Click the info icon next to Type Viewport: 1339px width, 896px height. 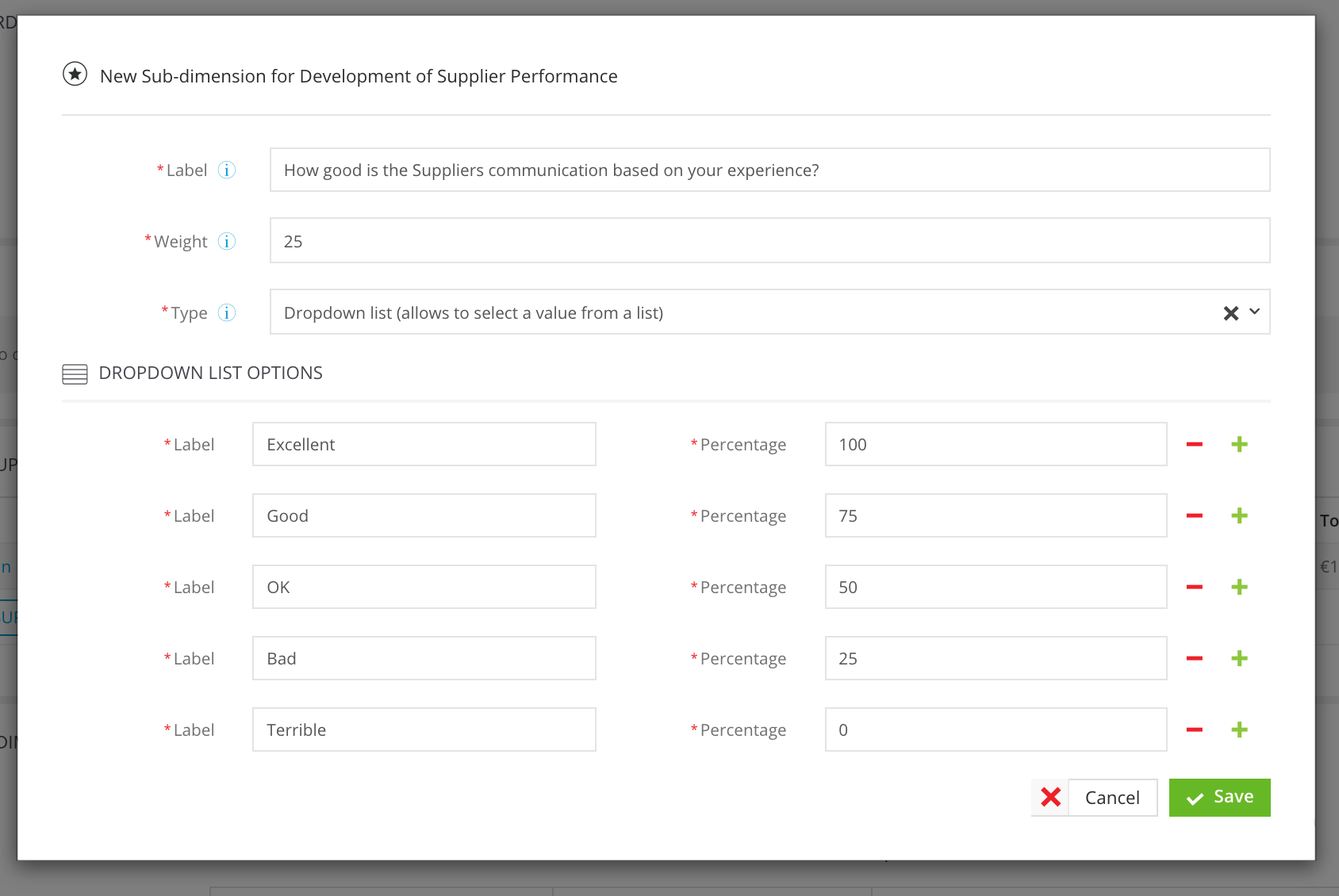coord(227,313)
